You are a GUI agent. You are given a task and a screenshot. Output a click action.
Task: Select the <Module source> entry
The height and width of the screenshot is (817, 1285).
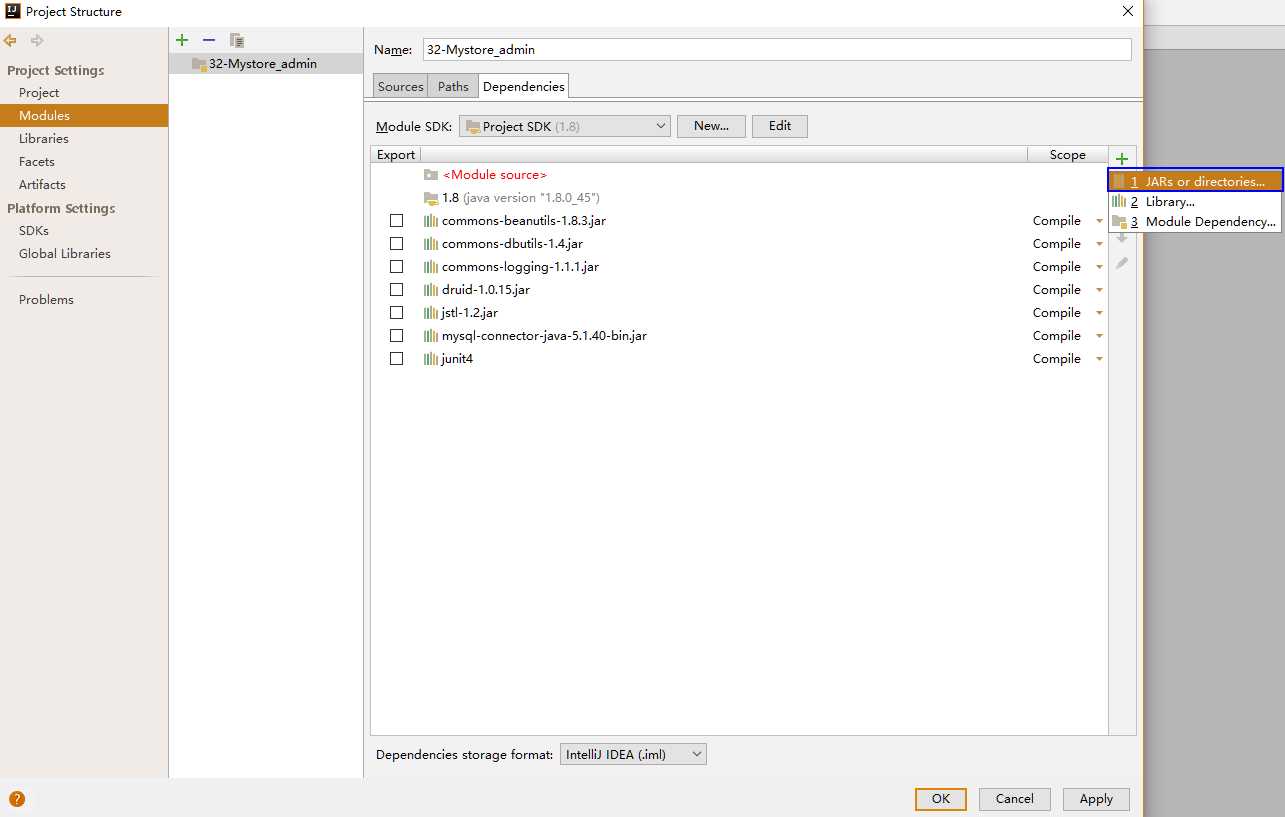point(739,175)
